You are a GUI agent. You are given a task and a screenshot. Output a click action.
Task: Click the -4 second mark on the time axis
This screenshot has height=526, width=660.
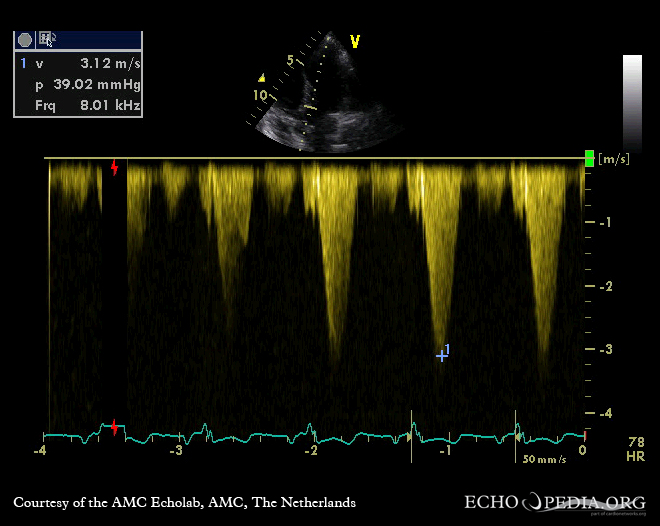click(40, 451)
